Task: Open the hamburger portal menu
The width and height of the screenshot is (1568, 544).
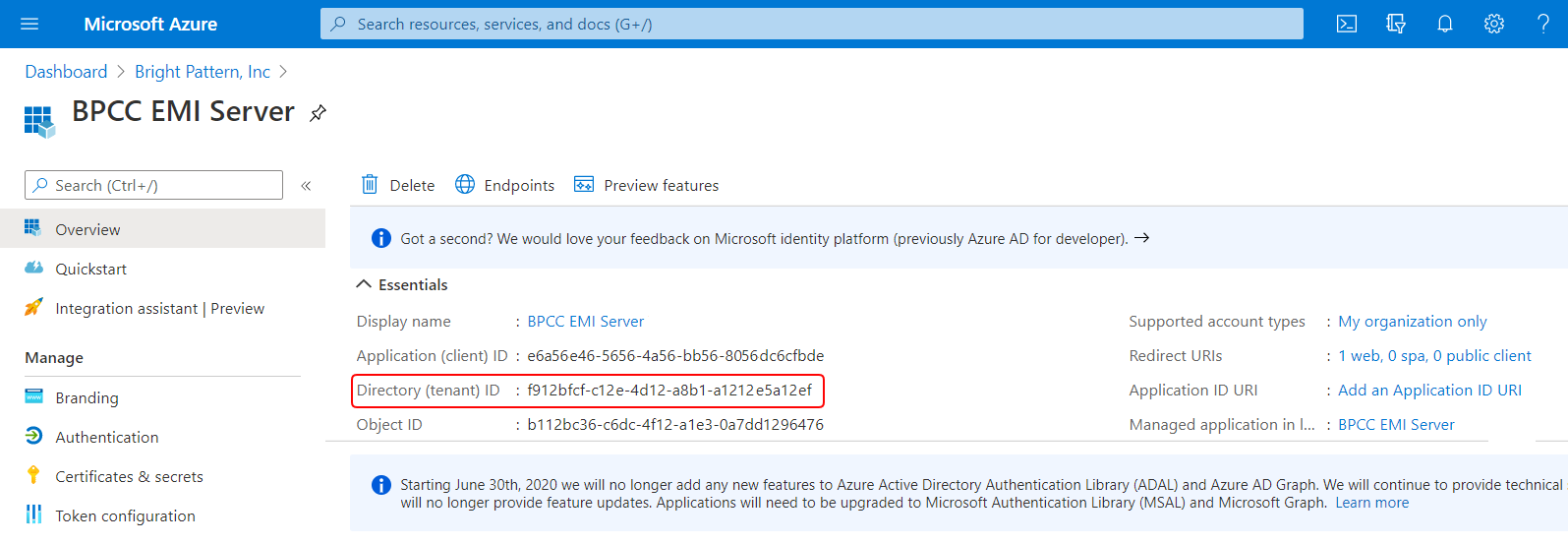Action: coord(29,24)
